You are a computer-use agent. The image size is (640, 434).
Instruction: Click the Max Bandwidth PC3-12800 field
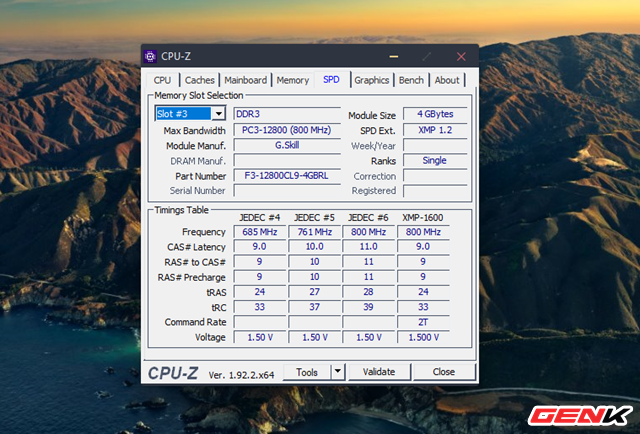[x=285, y=130]
